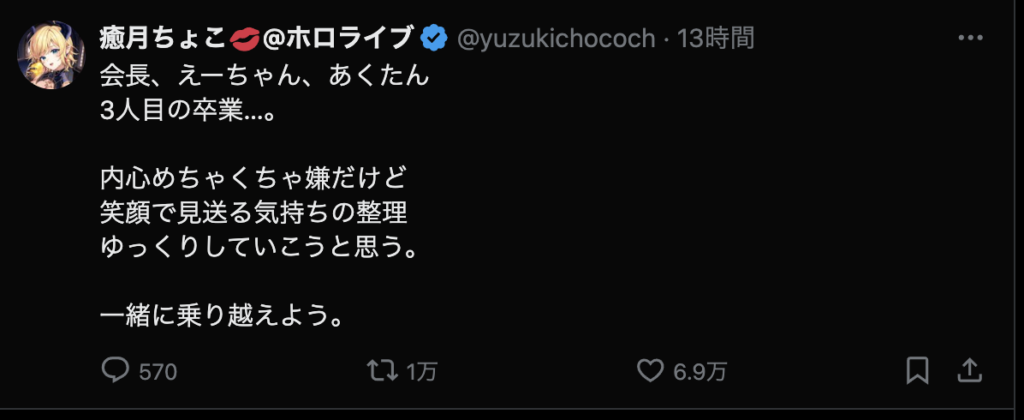Viewport: 1024px width, 420px height.
Task: Open the 癒月ちょこ profile avatar
Action: [51, 56]
